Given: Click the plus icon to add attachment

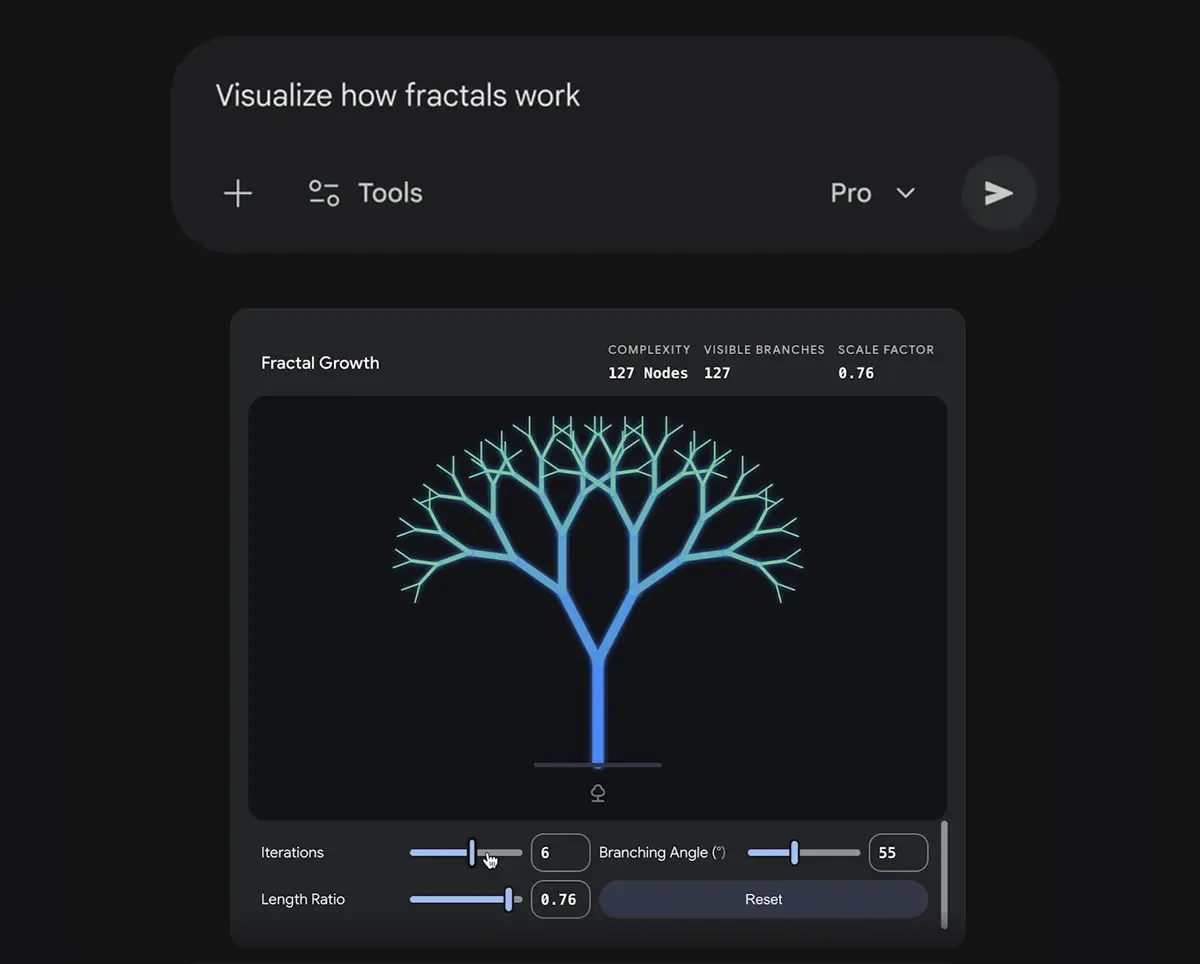Looking at the screenshot, I should click(x=238, y=193).
